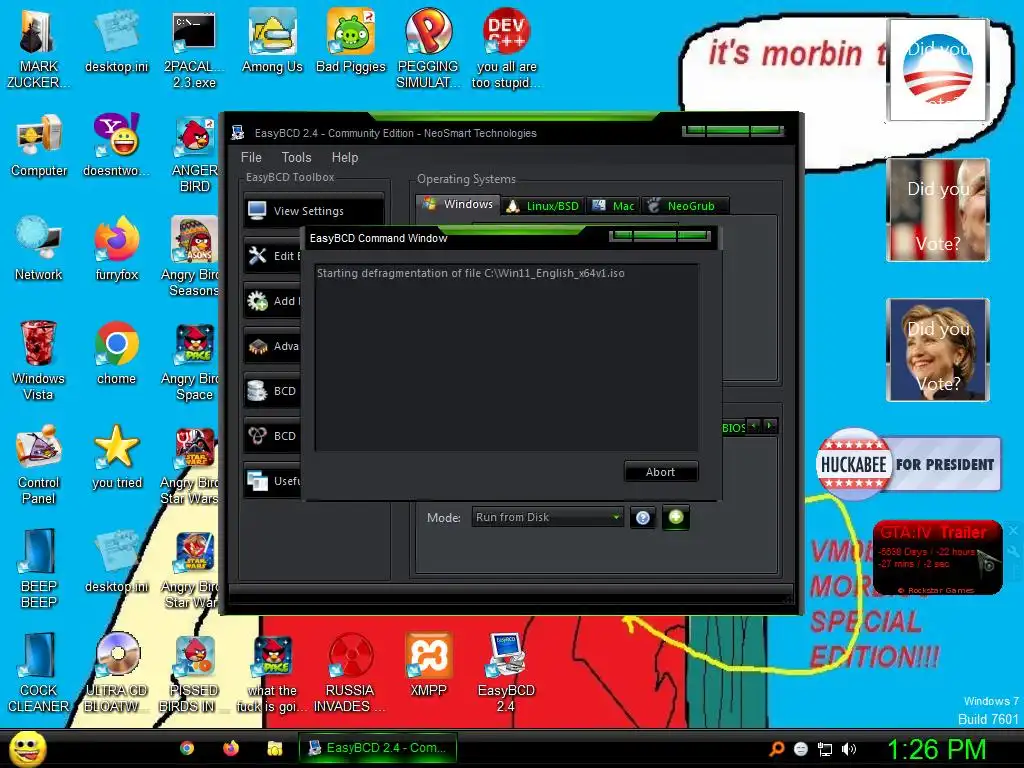This screenshot has height=768, width=1024.
Task: Select the Yahoo messenger desktop icon
Action: click(116, 145)
